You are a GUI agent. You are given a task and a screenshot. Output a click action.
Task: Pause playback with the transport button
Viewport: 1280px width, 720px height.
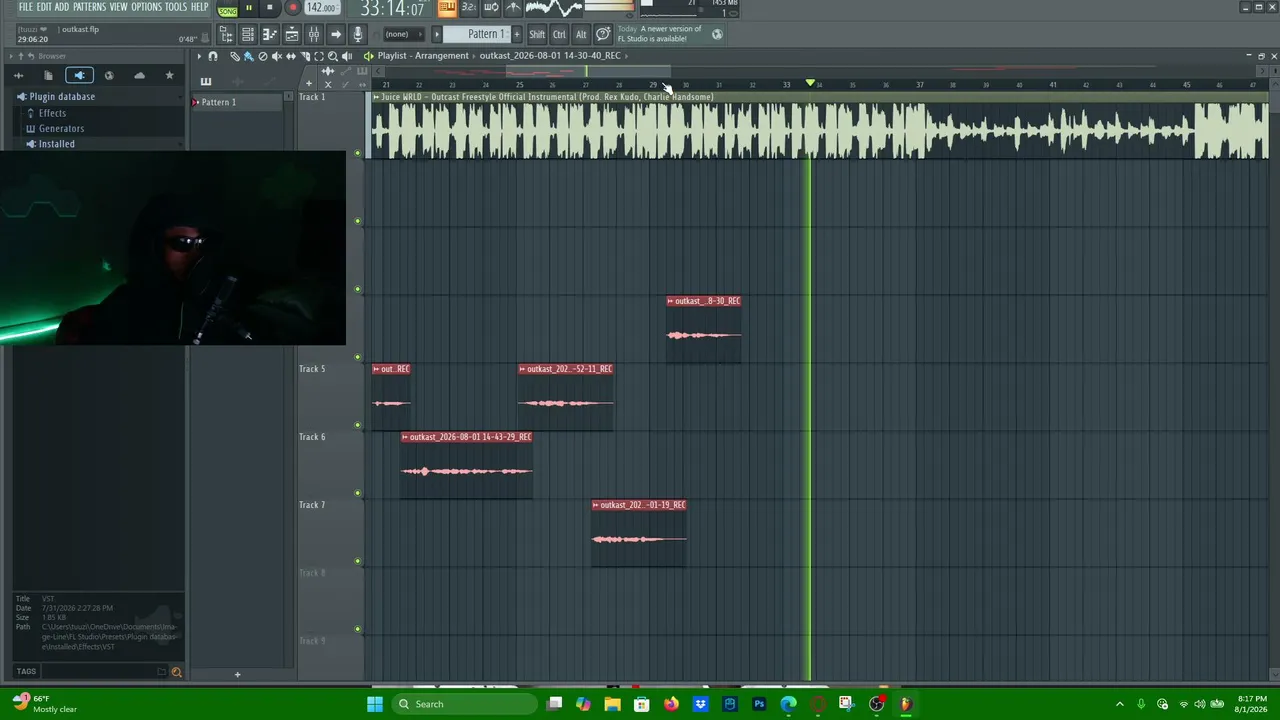(x=249, y=8)
